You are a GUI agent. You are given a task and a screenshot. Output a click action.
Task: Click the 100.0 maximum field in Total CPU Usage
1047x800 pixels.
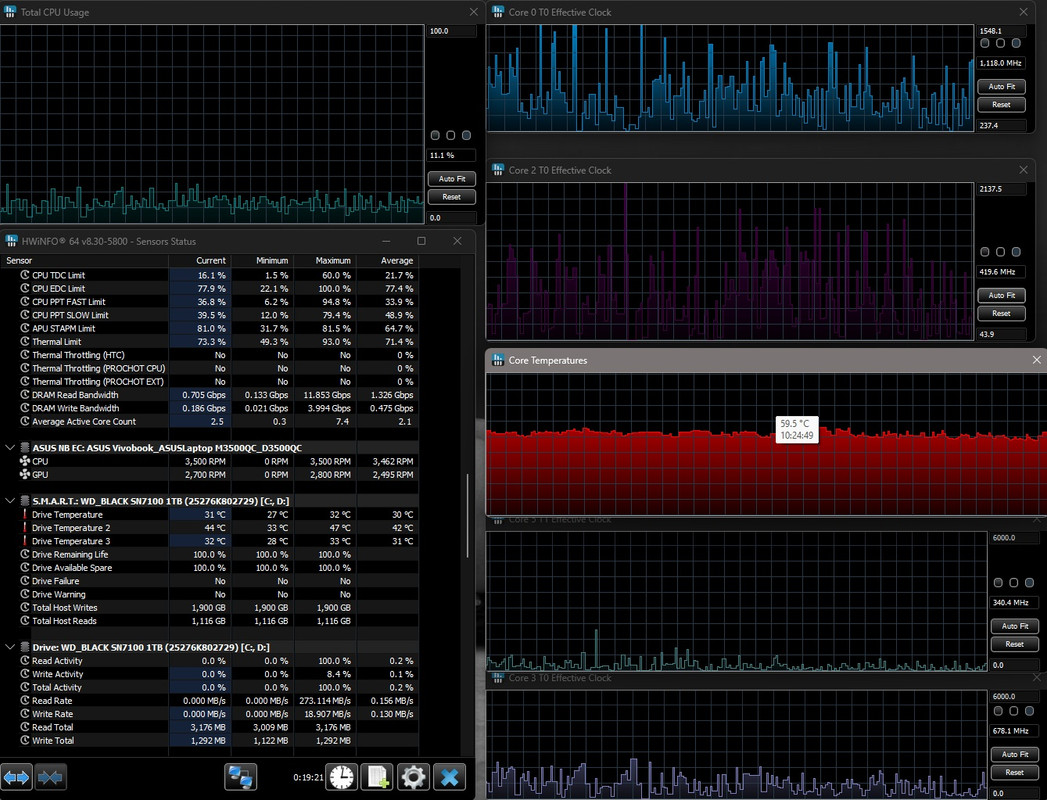pyautogui.click(x=452, y=31)
